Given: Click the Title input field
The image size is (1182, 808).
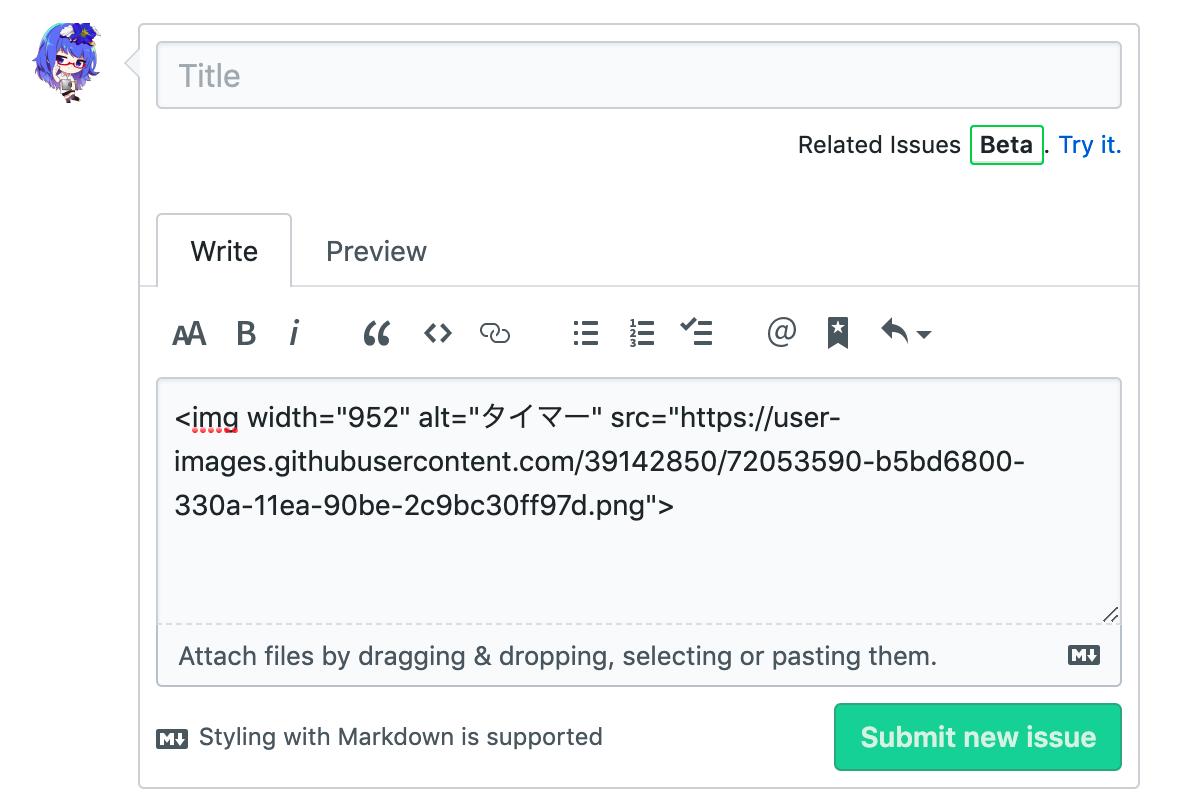Looking at the screenshot, I should 638,75.
